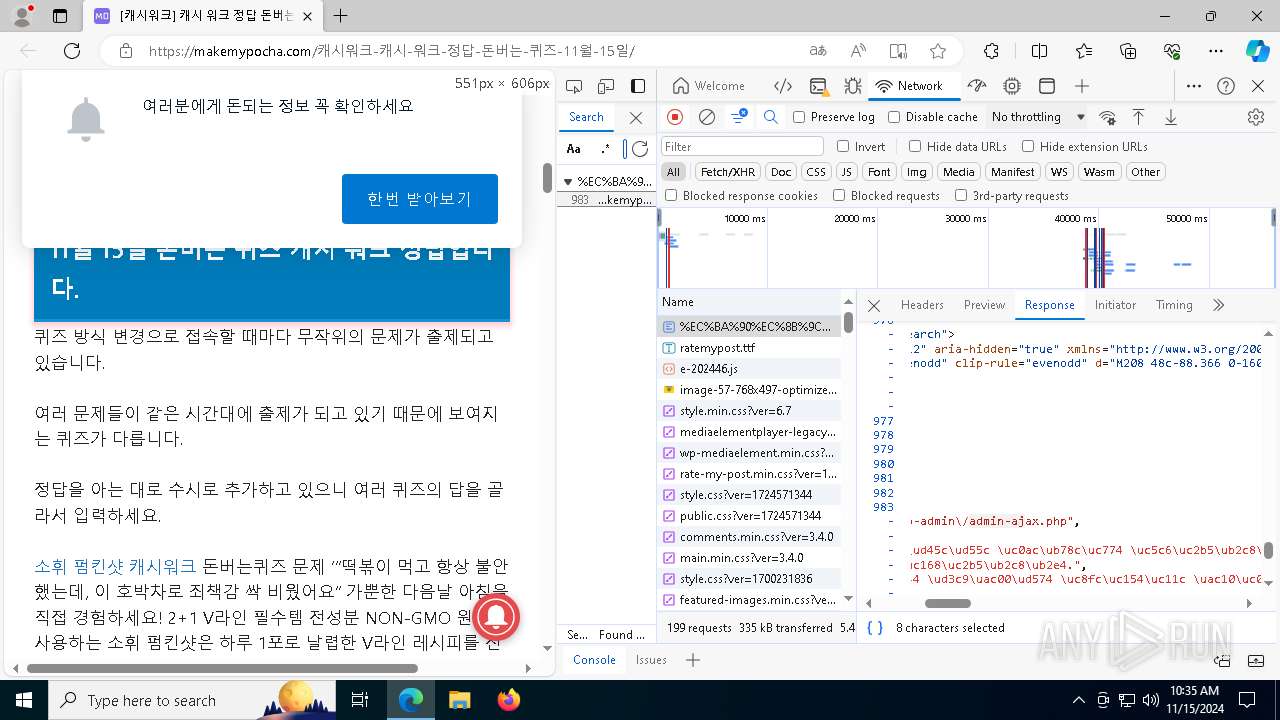Close the Search pane
This screenshot has width=1280, height=720.
point(636,117)
